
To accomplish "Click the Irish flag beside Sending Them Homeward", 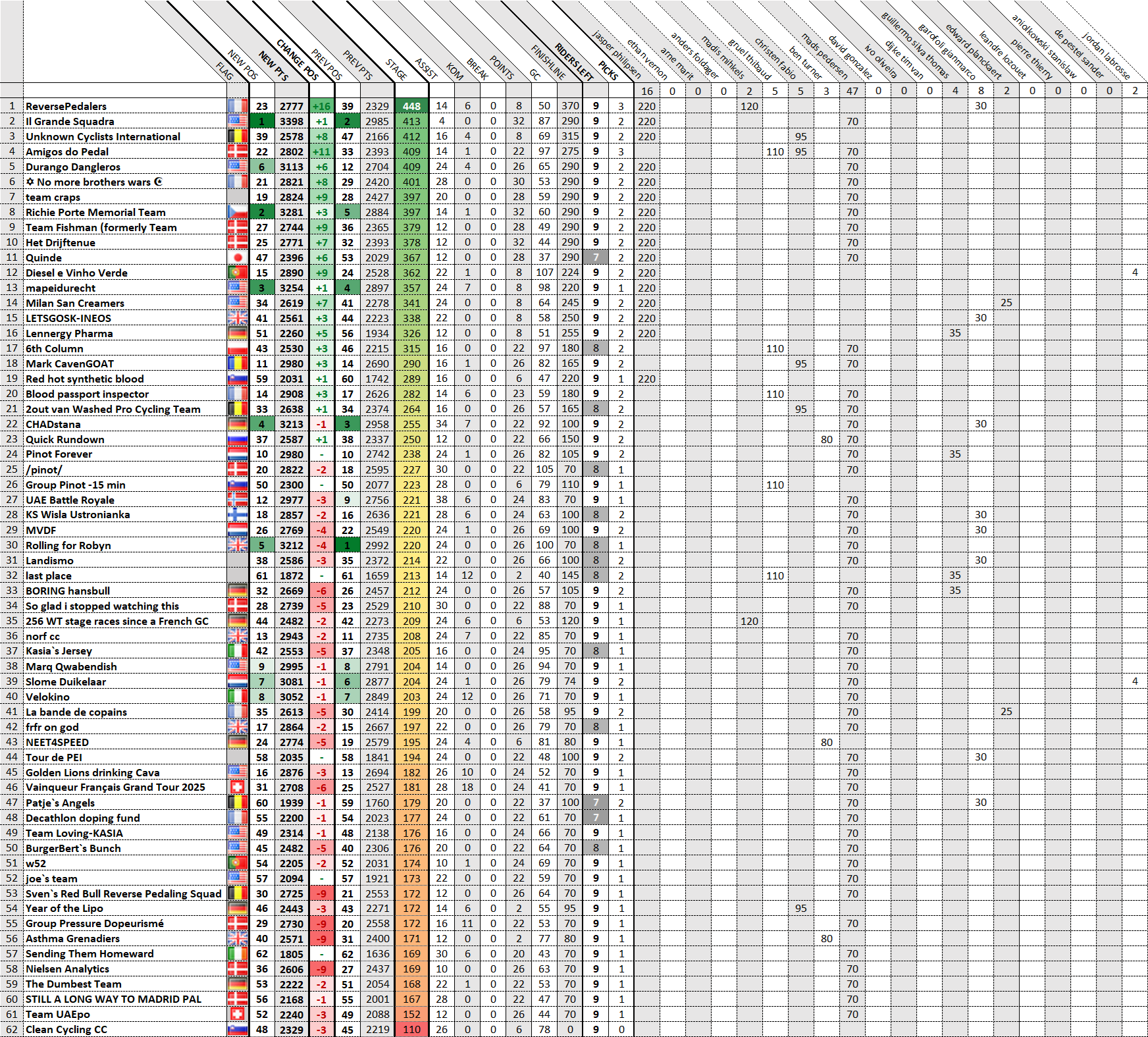I will click(x=238, y=954).
